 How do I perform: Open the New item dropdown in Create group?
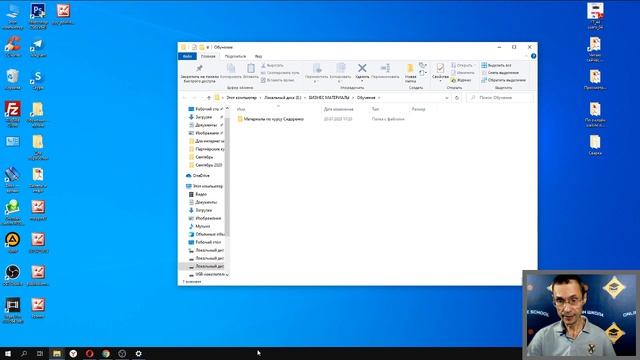423,65
